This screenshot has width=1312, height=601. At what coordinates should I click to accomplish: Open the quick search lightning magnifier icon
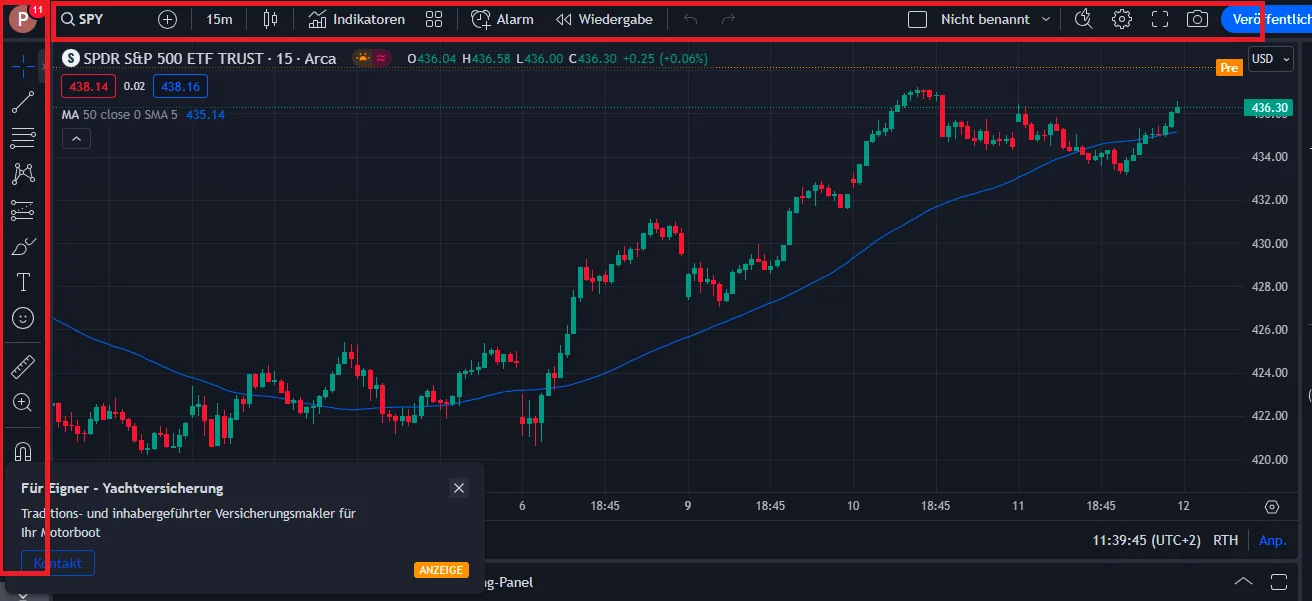click(x=1083, y=19)
